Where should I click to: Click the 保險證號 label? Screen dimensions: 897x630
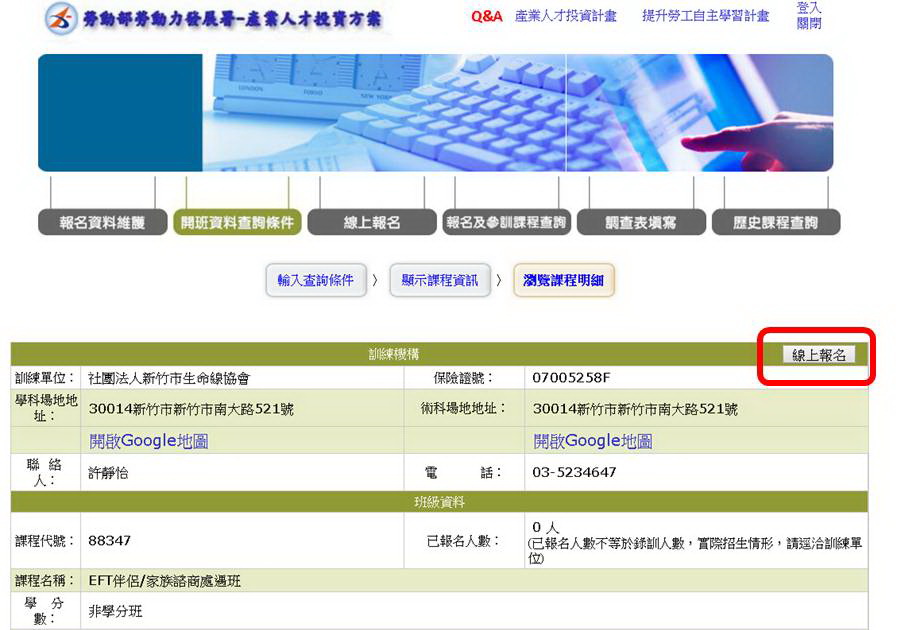tap(463, 378)
